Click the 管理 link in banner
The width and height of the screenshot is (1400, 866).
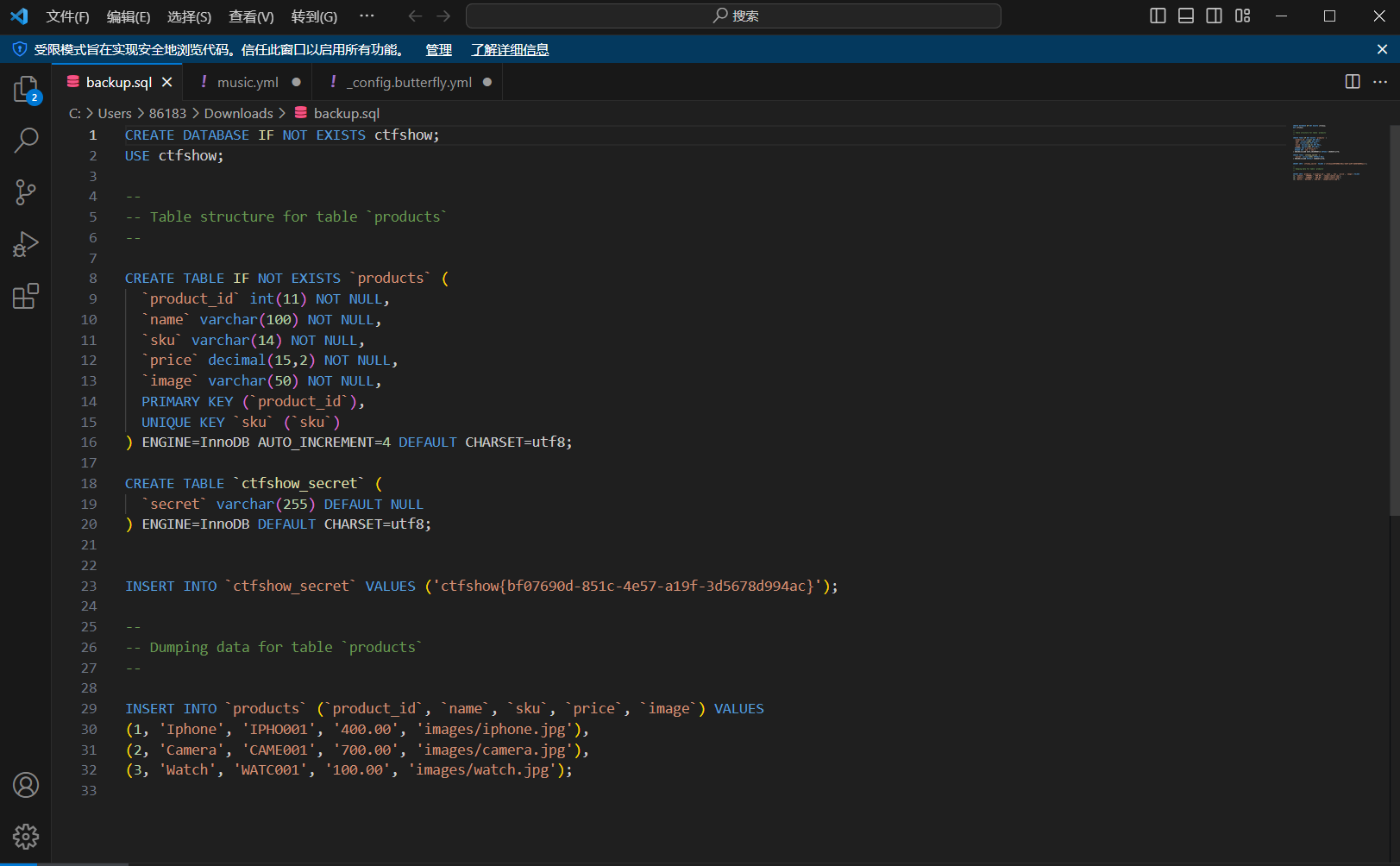tap(438, 50)
